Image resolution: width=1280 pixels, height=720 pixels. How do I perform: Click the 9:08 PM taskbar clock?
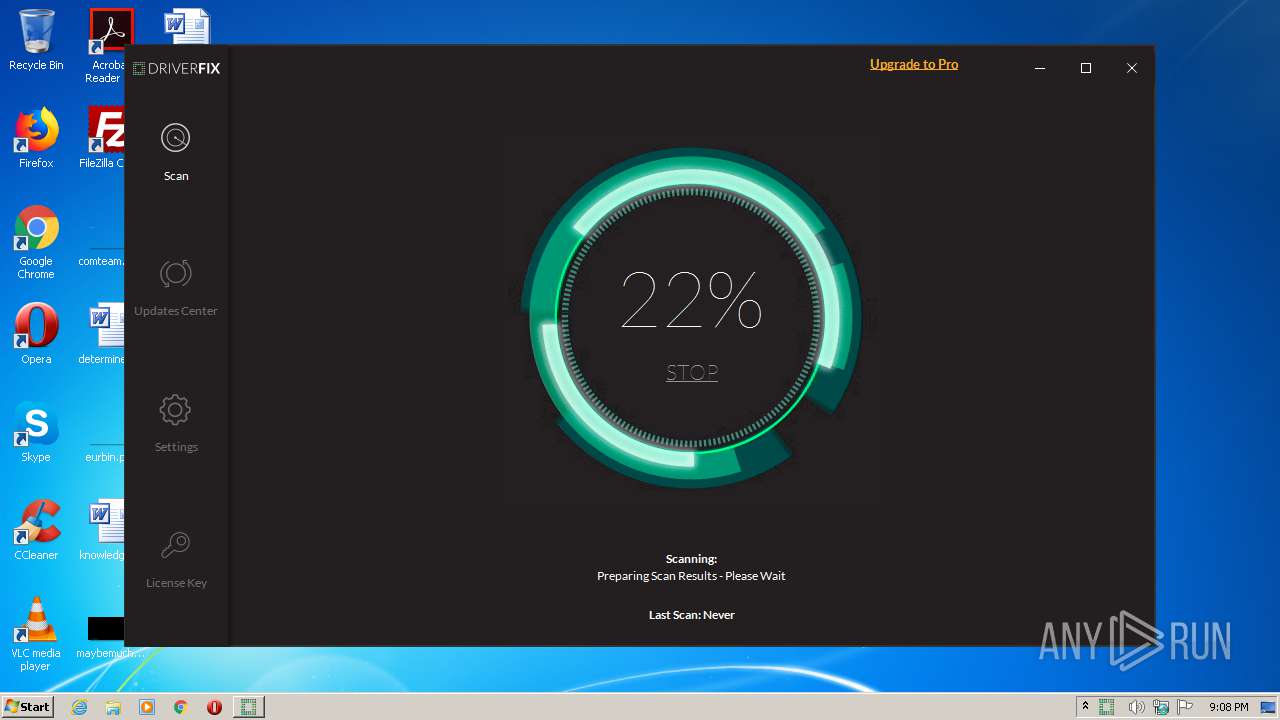click(1228, 707)
